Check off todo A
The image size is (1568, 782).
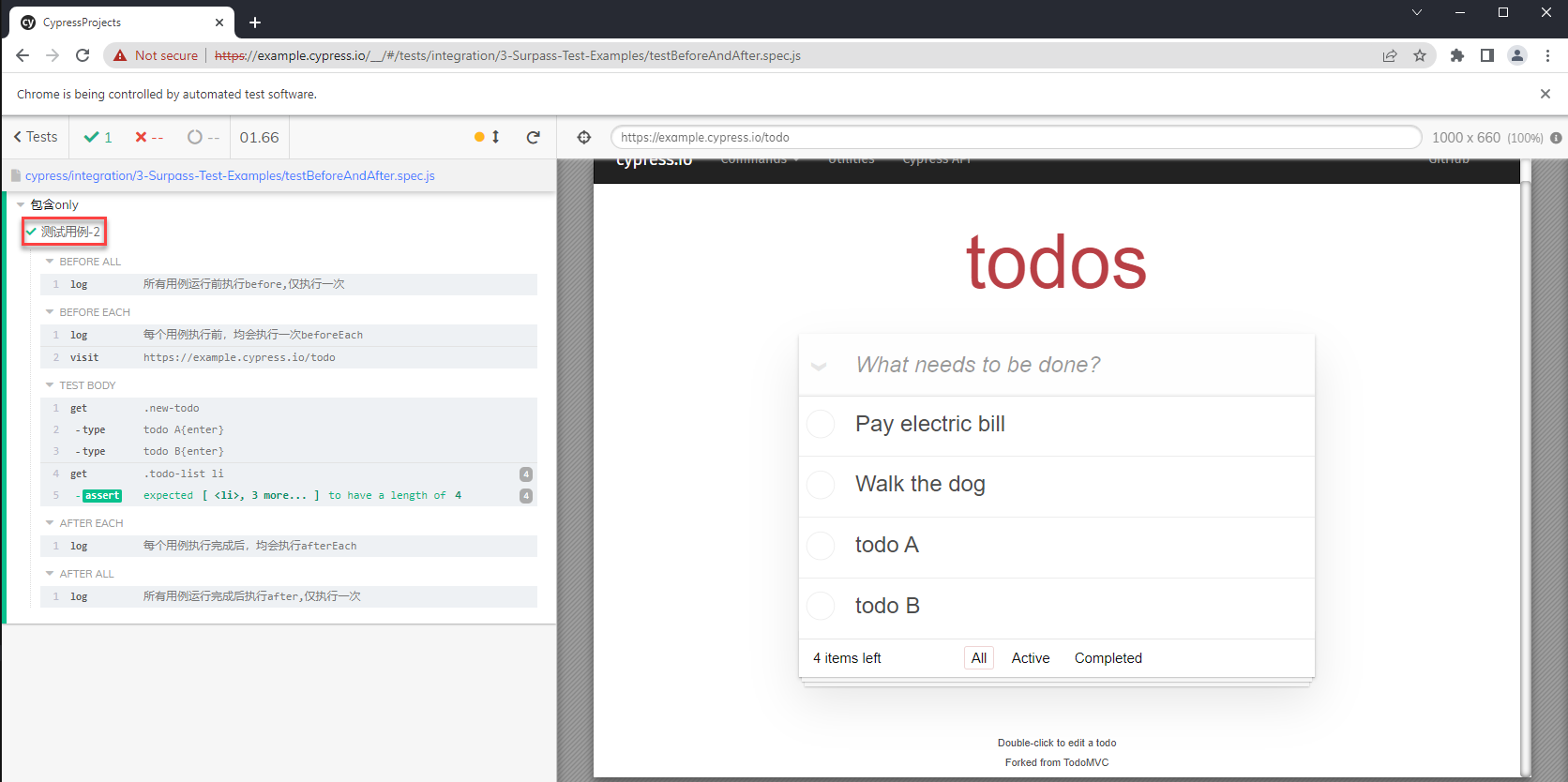click(x=821, y=546)
